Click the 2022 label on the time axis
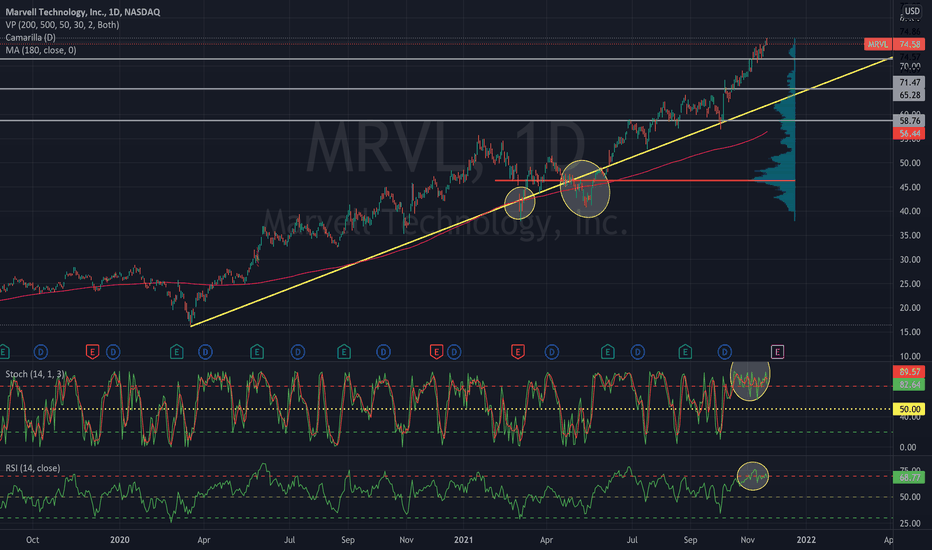 tap(805, 540)
